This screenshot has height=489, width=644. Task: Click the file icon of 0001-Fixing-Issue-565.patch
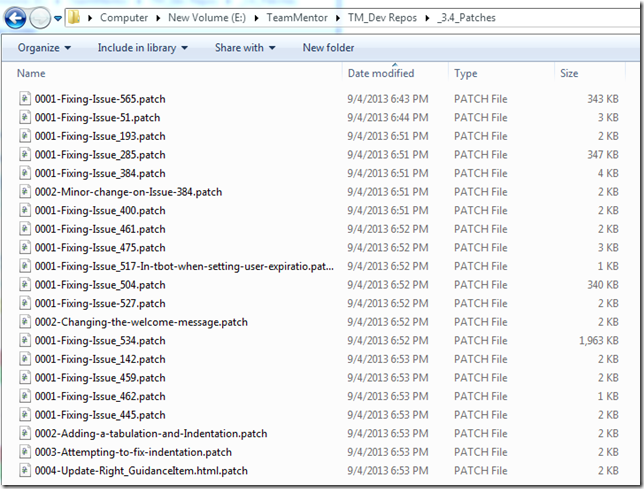(x=25, y=99)
